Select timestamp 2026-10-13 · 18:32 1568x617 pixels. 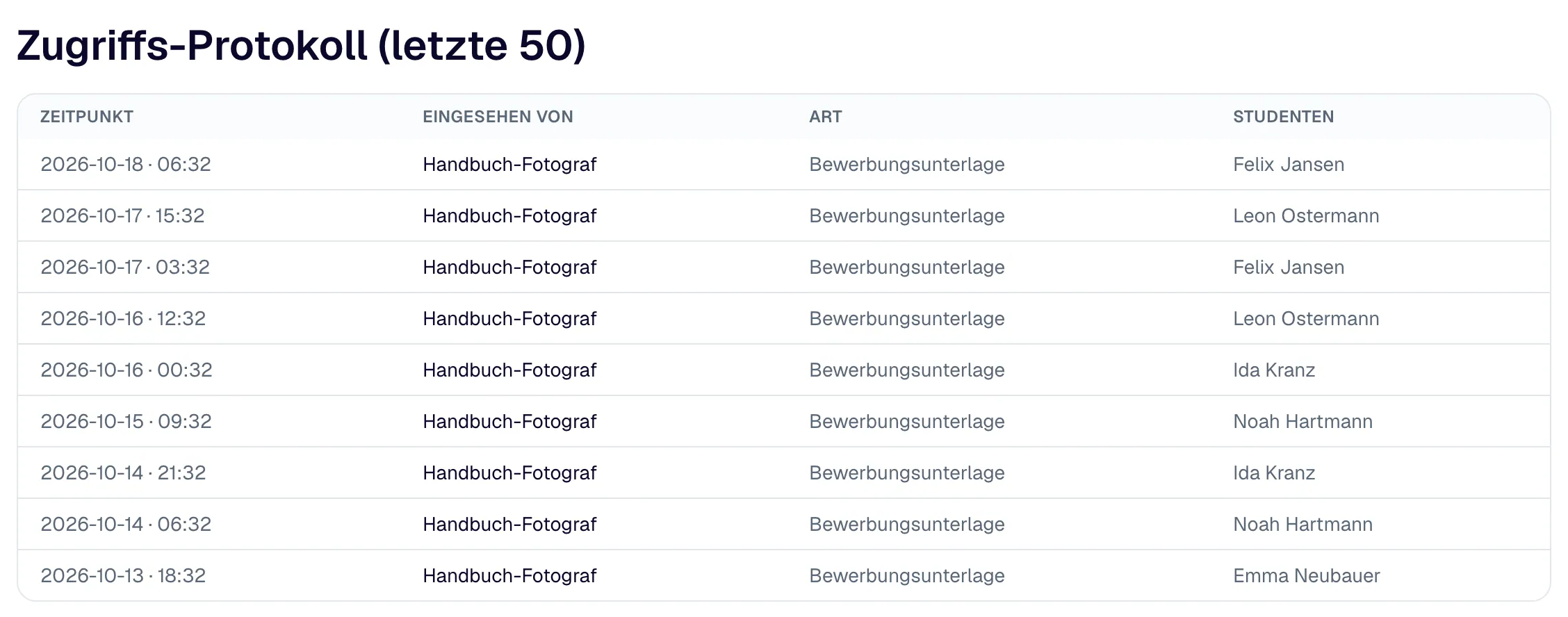tap(123, 576)
